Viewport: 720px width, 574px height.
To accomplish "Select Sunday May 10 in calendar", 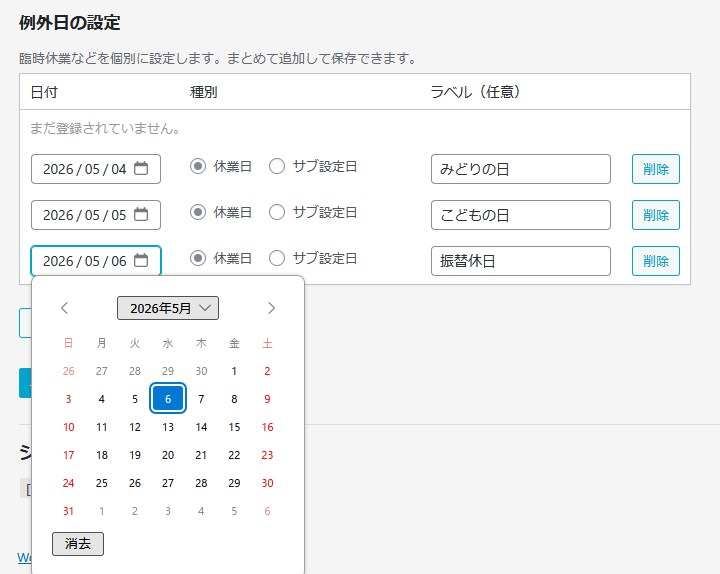I will (68, 427).
